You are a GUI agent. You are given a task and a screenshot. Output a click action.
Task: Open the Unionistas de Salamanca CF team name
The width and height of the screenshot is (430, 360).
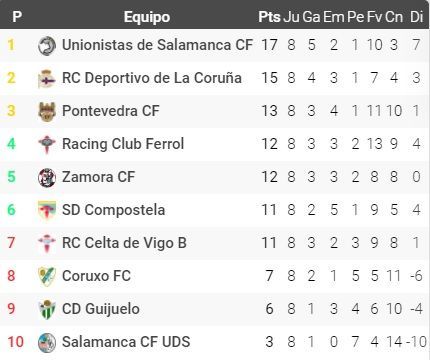click(157, 45)
